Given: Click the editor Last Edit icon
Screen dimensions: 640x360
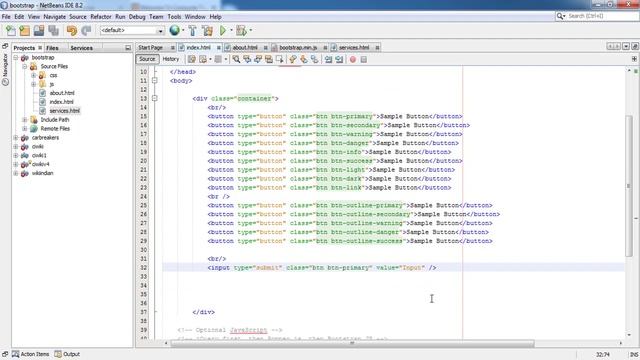Looking at the screenshot, I should (x=192, y=59).
